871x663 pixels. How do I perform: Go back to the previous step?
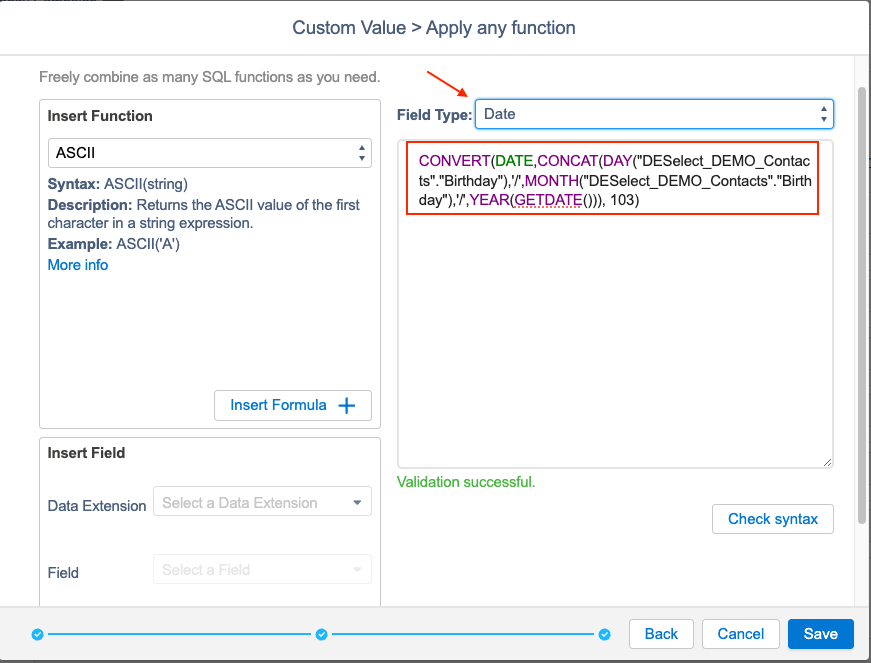tap(661, 634)
